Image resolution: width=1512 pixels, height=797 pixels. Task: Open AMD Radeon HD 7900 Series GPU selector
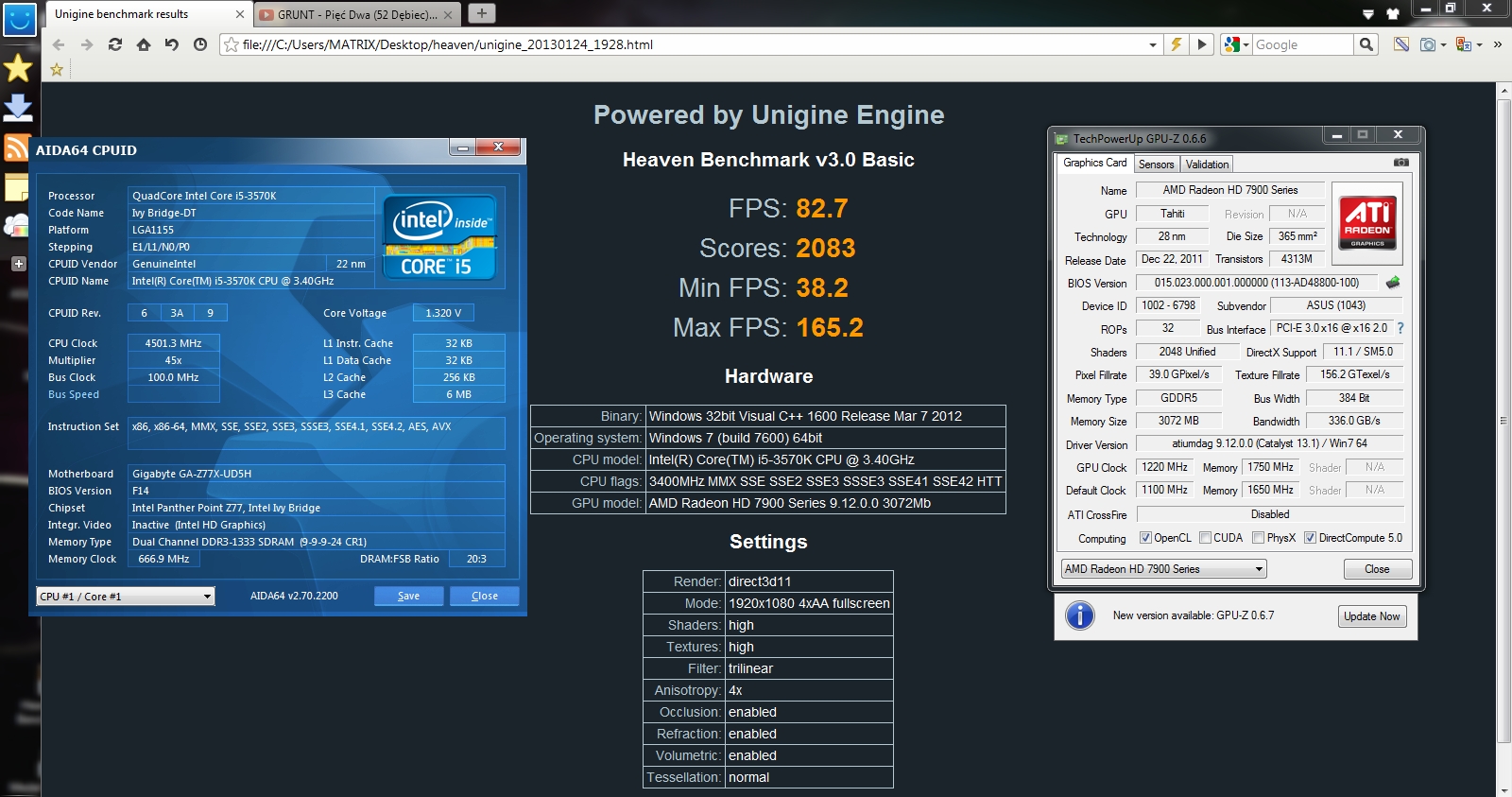coord(1163,569)
